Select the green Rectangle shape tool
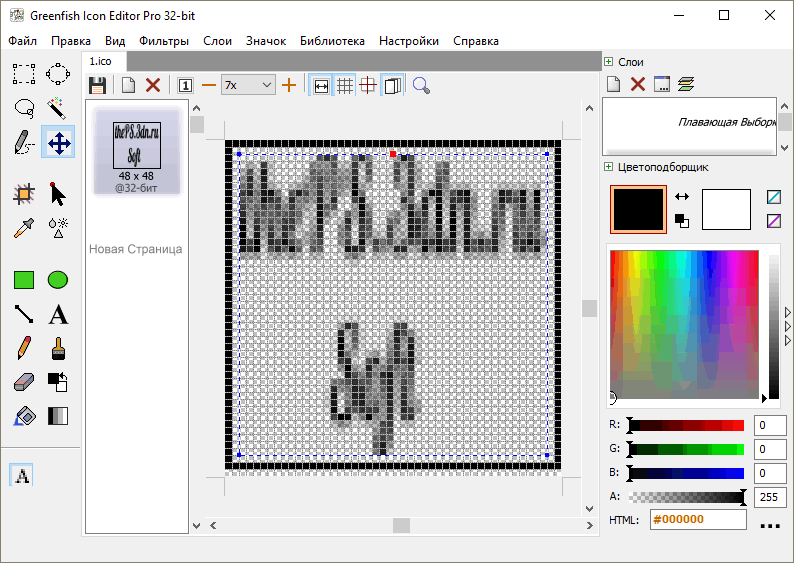This screenshot has height=563, width=794. 24,279
